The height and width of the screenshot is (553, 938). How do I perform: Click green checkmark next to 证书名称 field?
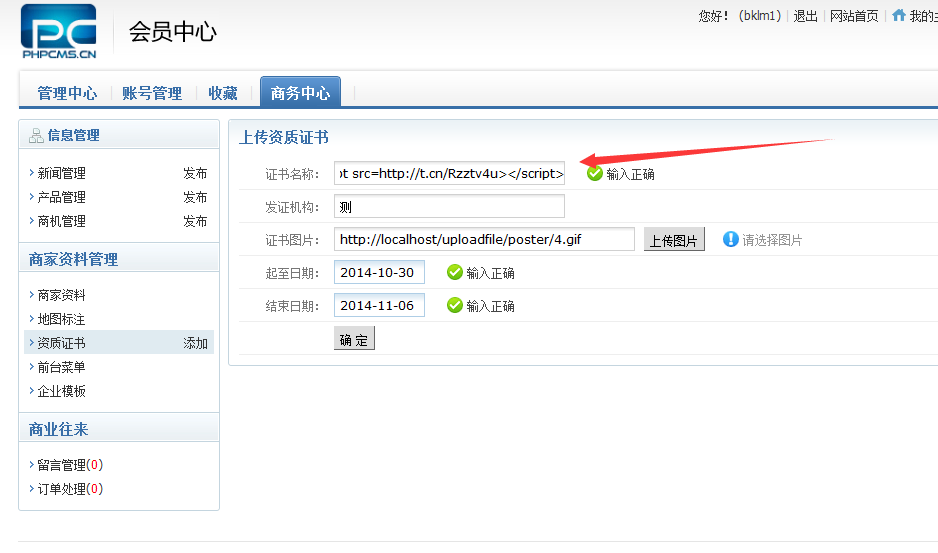(x=595, y=174)
